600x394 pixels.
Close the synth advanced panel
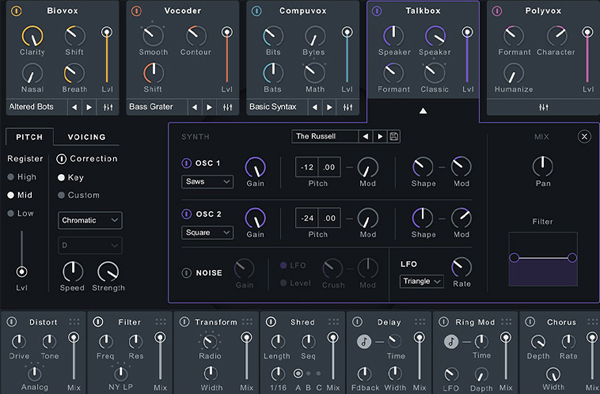pos(584,137)
